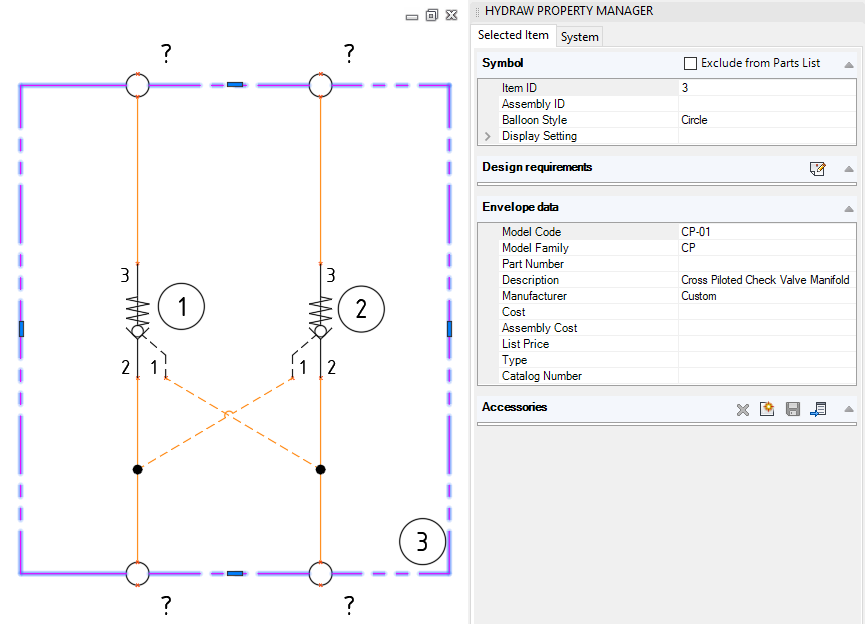Click the add new accessory icon
865x624 pixels.
(767, 409)
